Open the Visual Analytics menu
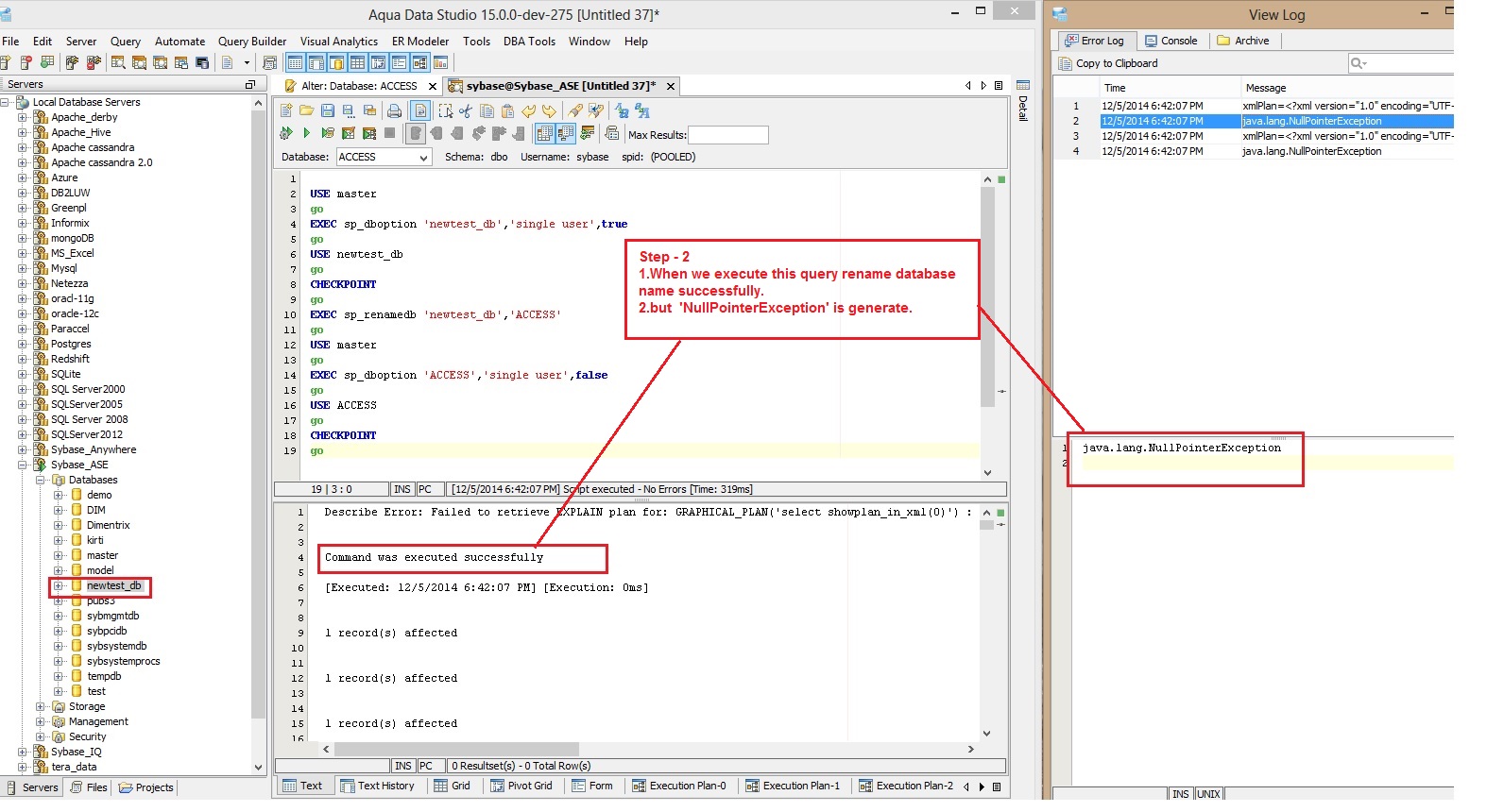Viewport: 1504px width, 812px height. click(338, 42)
